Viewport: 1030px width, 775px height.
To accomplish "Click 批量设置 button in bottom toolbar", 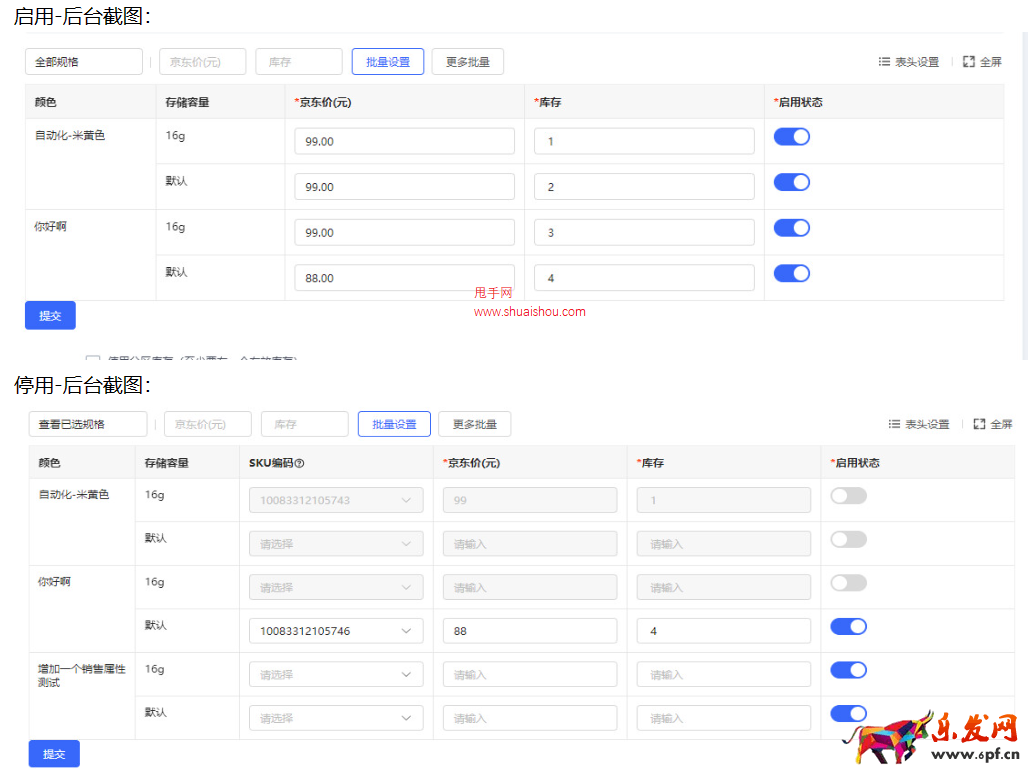I will tap(394, 424).
